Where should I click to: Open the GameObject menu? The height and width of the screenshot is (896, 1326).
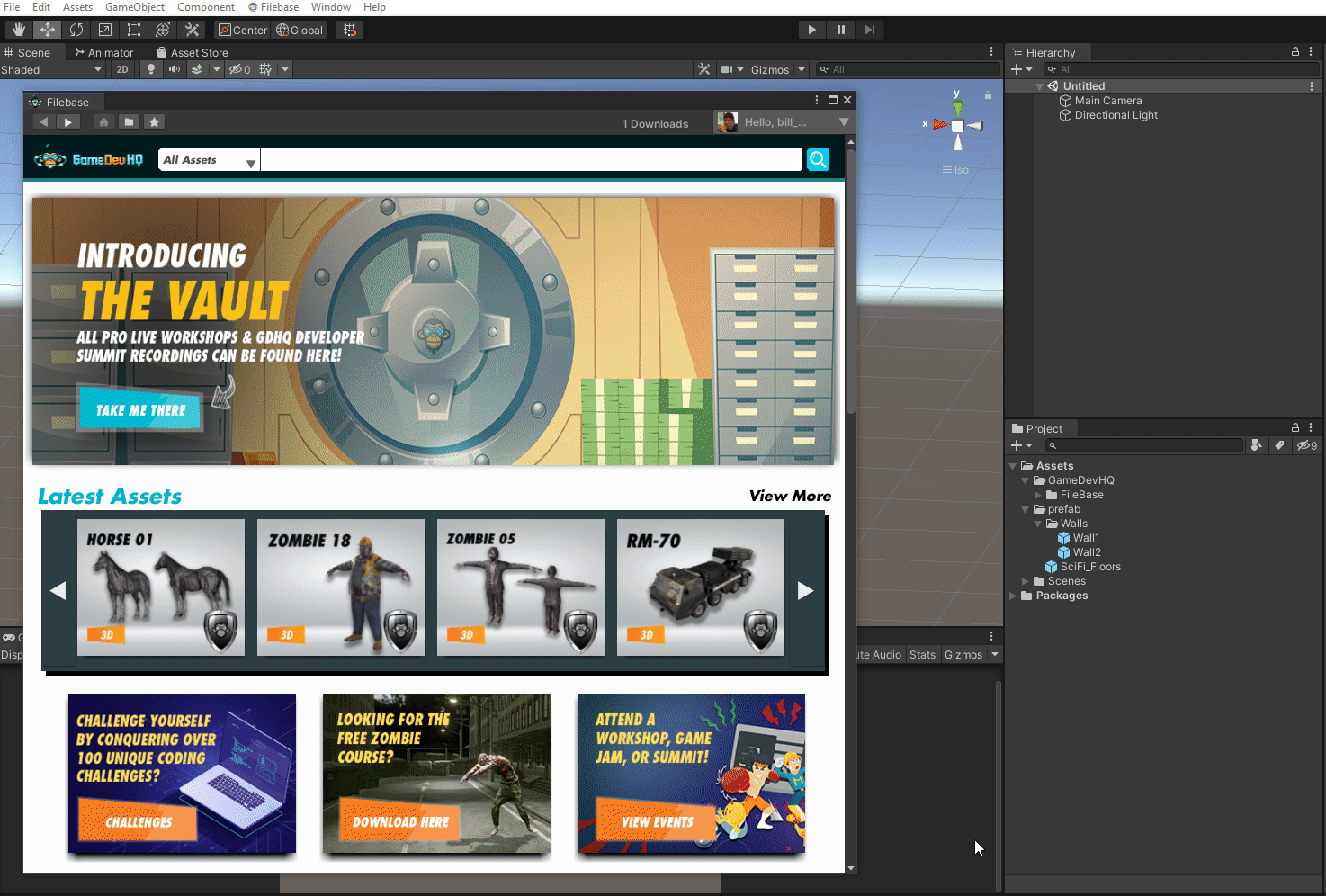coord(135,7)
